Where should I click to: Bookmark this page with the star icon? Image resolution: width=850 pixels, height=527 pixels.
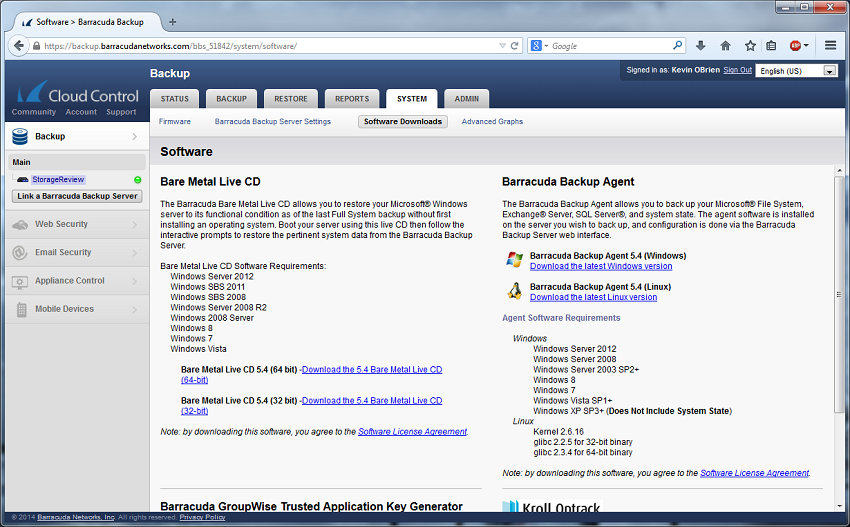click(x=750, y=46)
